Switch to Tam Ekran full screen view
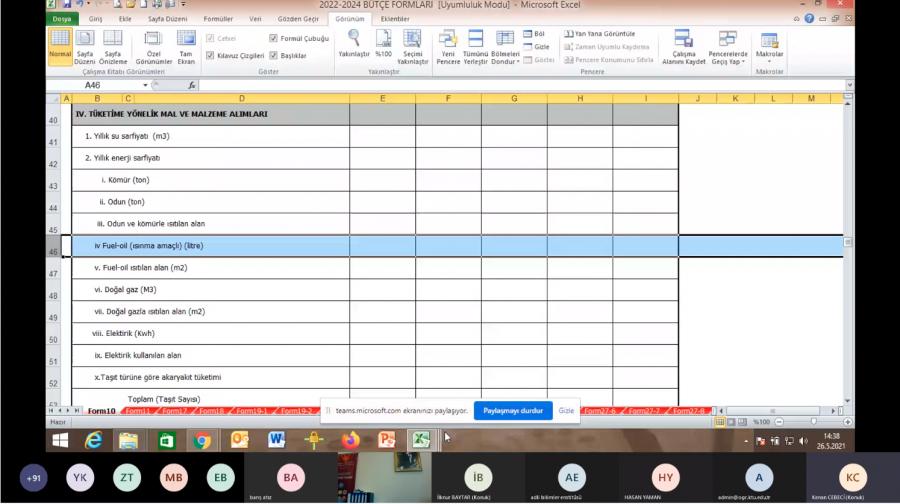Viewport: 900px width, 504px height. pos(186,46)
